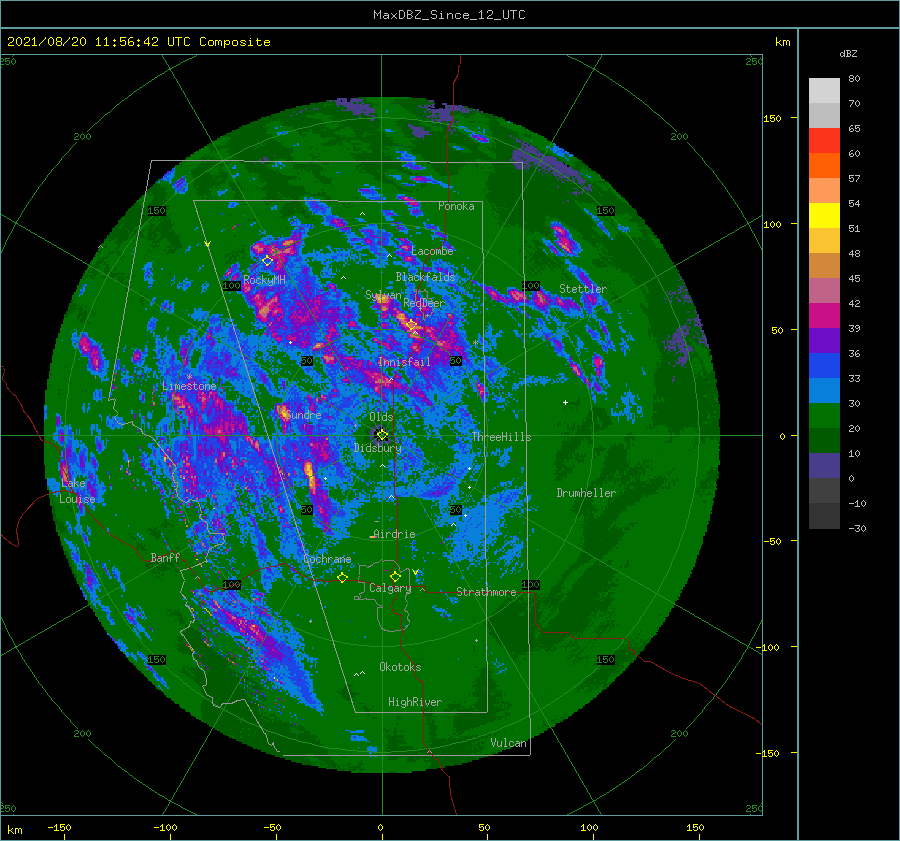Click the Limestone label
Image resolution: width=900 pixels, height=841 pixels.
[x=189, y=386]
